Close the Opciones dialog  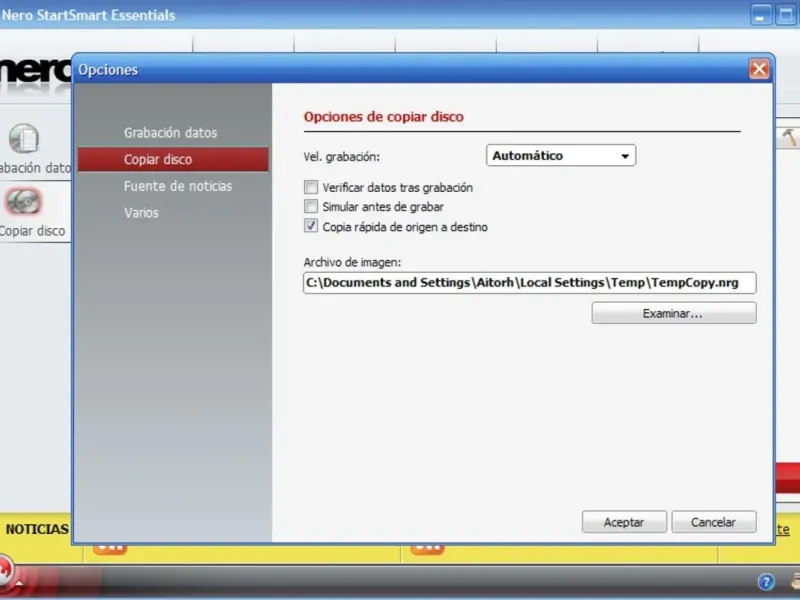tap(759, 69)
